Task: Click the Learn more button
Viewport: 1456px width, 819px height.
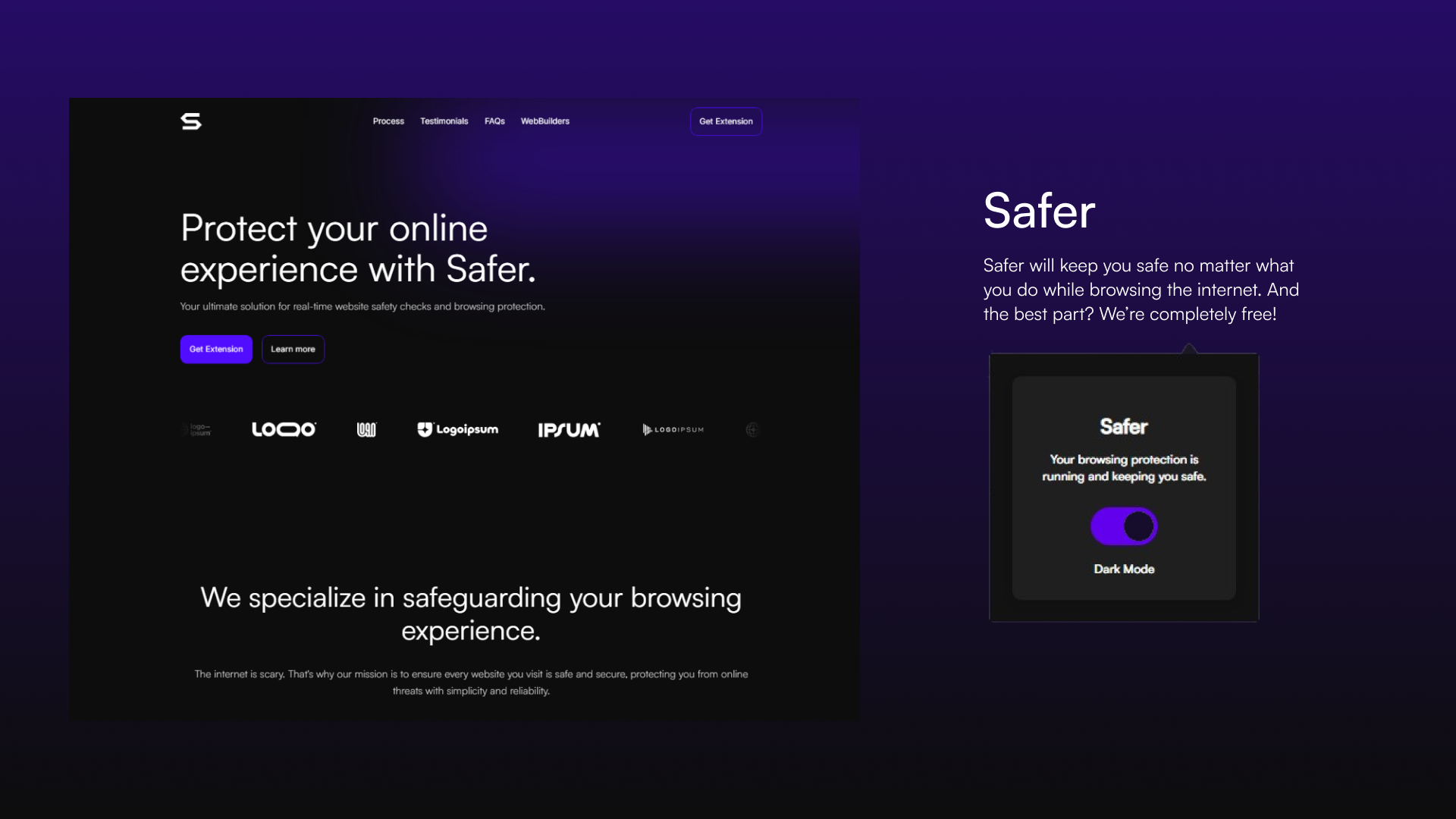Action: click(293, 349)
